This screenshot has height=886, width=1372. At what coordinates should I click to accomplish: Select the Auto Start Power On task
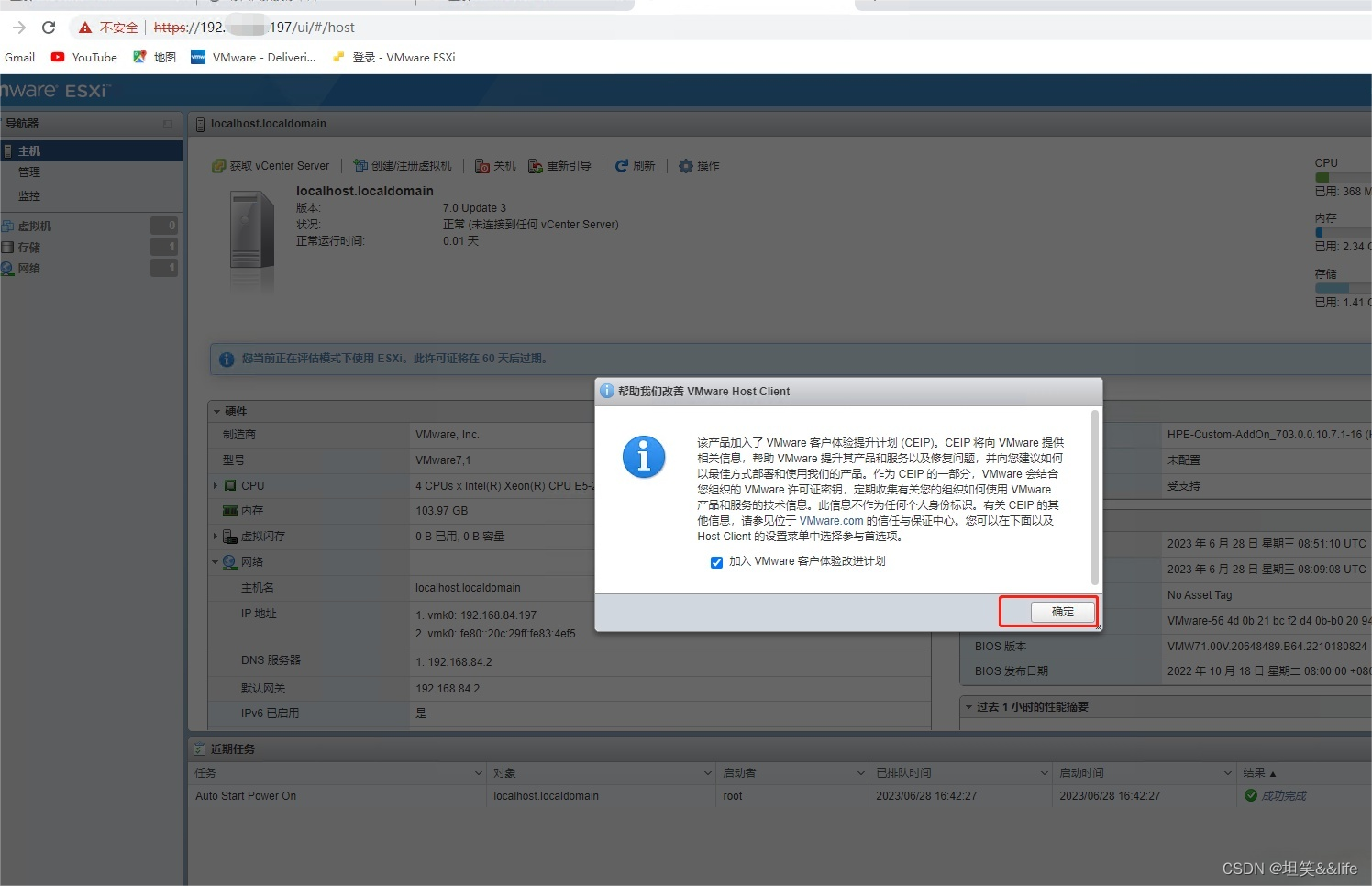[x=246, y=796]
